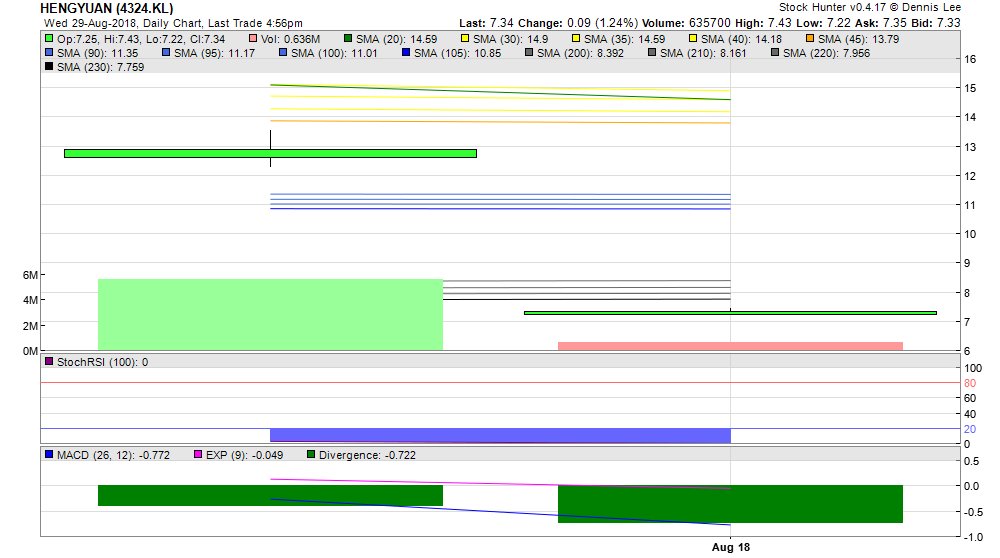Click the SMA (210) gray swatch
This screenshot has width=1000, height=558.
pyautogui.click(x=652, y=53)
